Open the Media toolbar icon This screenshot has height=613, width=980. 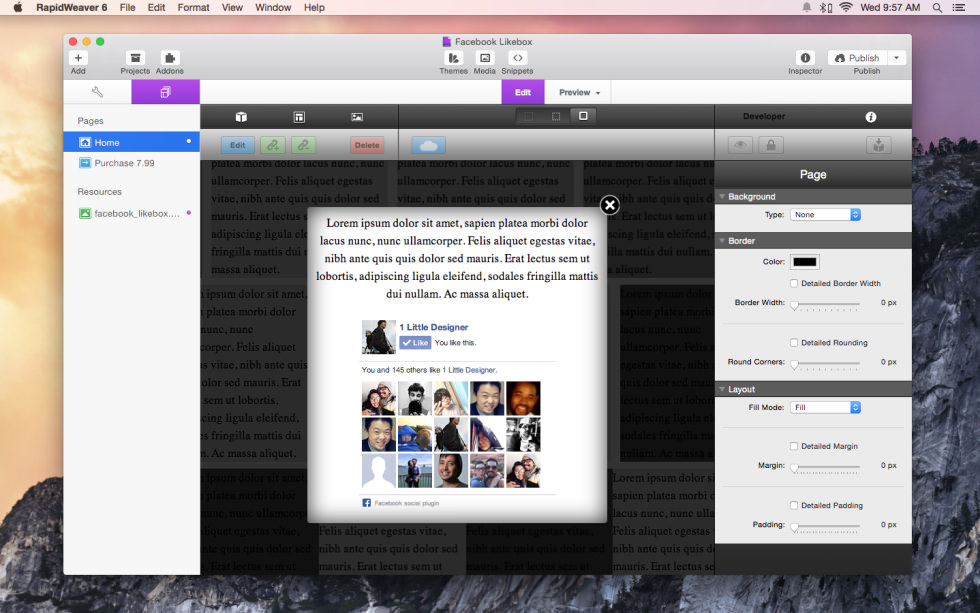click(484, 58)
